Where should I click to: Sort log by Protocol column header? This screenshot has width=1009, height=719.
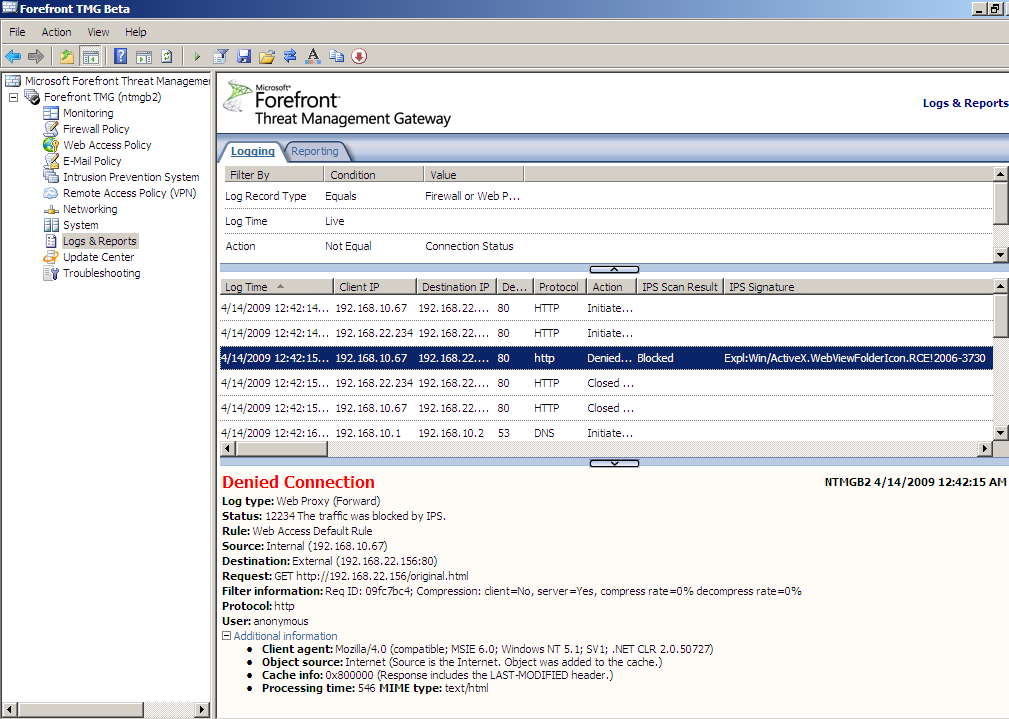559,287
